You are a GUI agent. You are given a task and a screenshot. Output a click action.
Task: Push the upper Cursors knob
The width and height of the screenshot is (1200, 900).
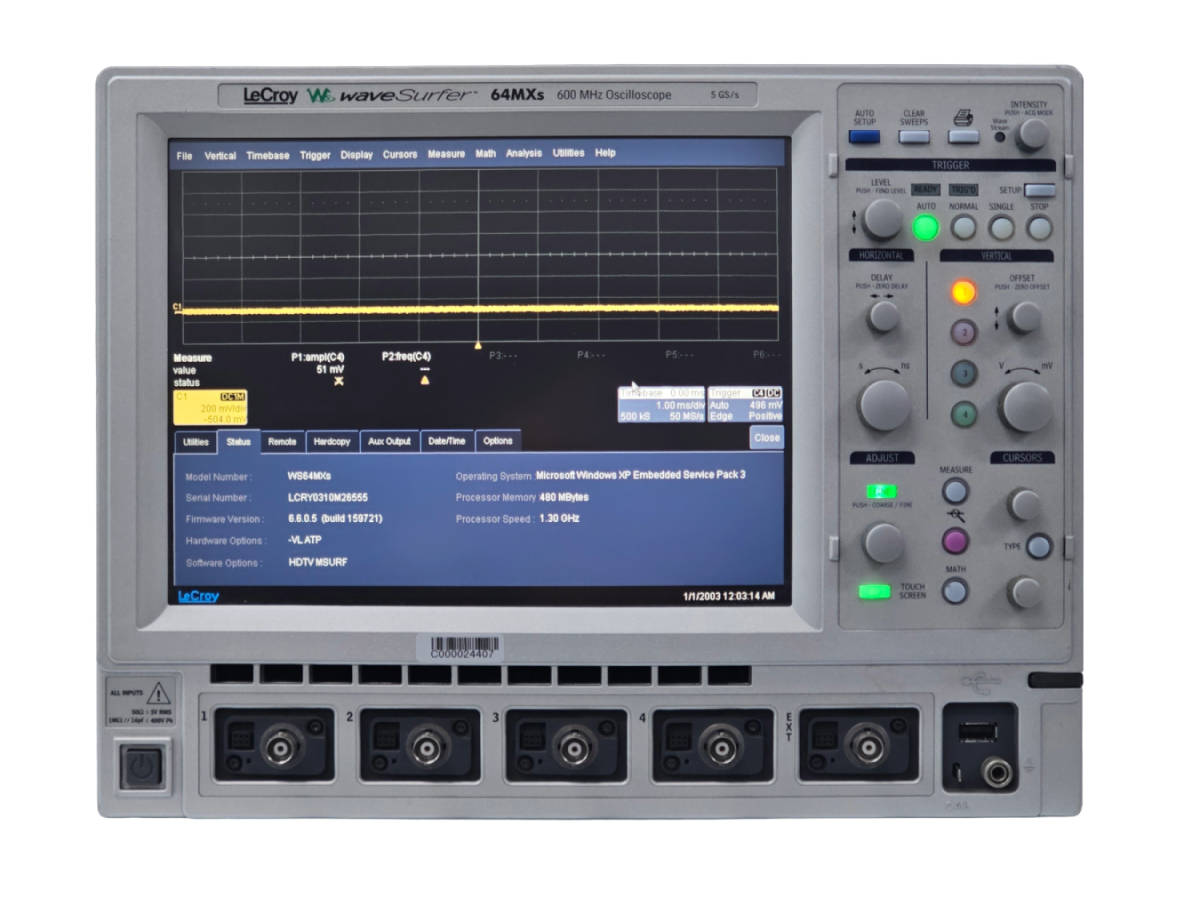(1024, 504)
